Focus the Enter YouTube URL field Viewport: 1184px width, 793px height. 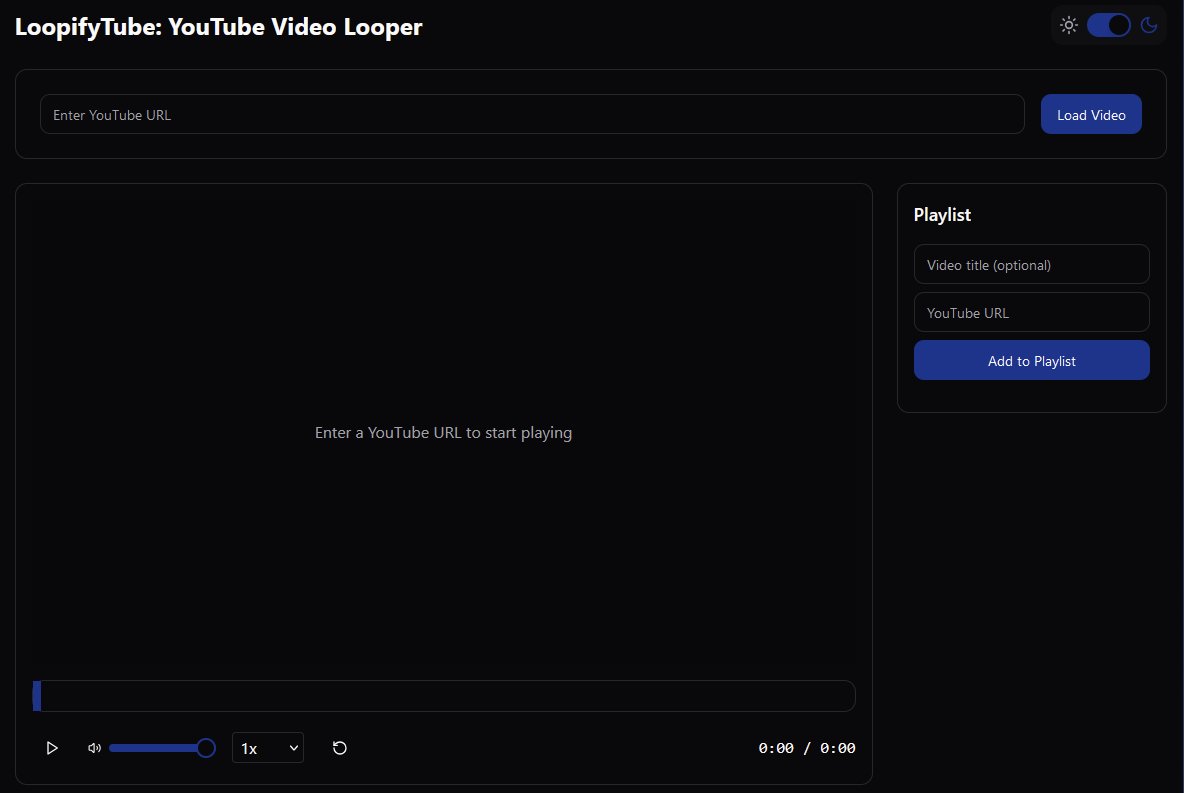(532, 114)
